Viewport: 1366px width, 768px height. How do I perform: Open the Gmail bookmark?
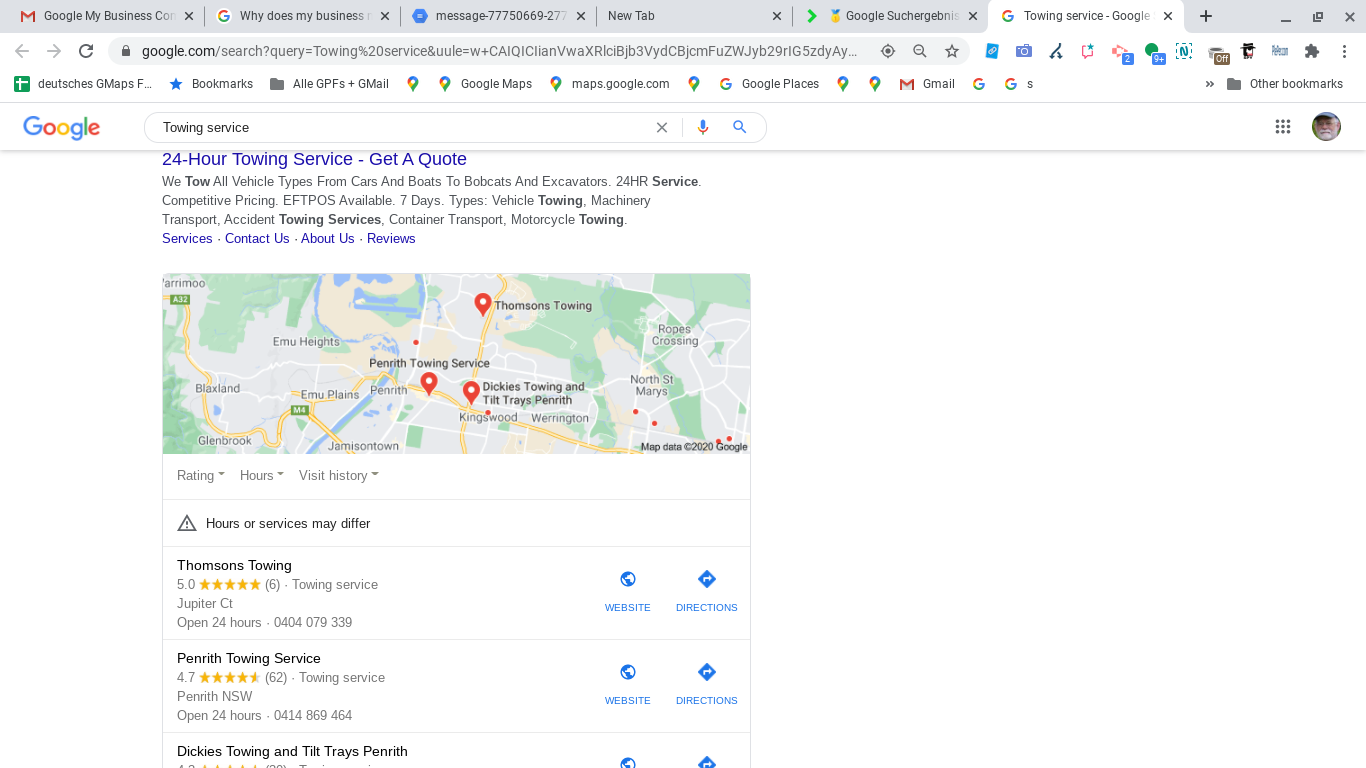point(927,84)
